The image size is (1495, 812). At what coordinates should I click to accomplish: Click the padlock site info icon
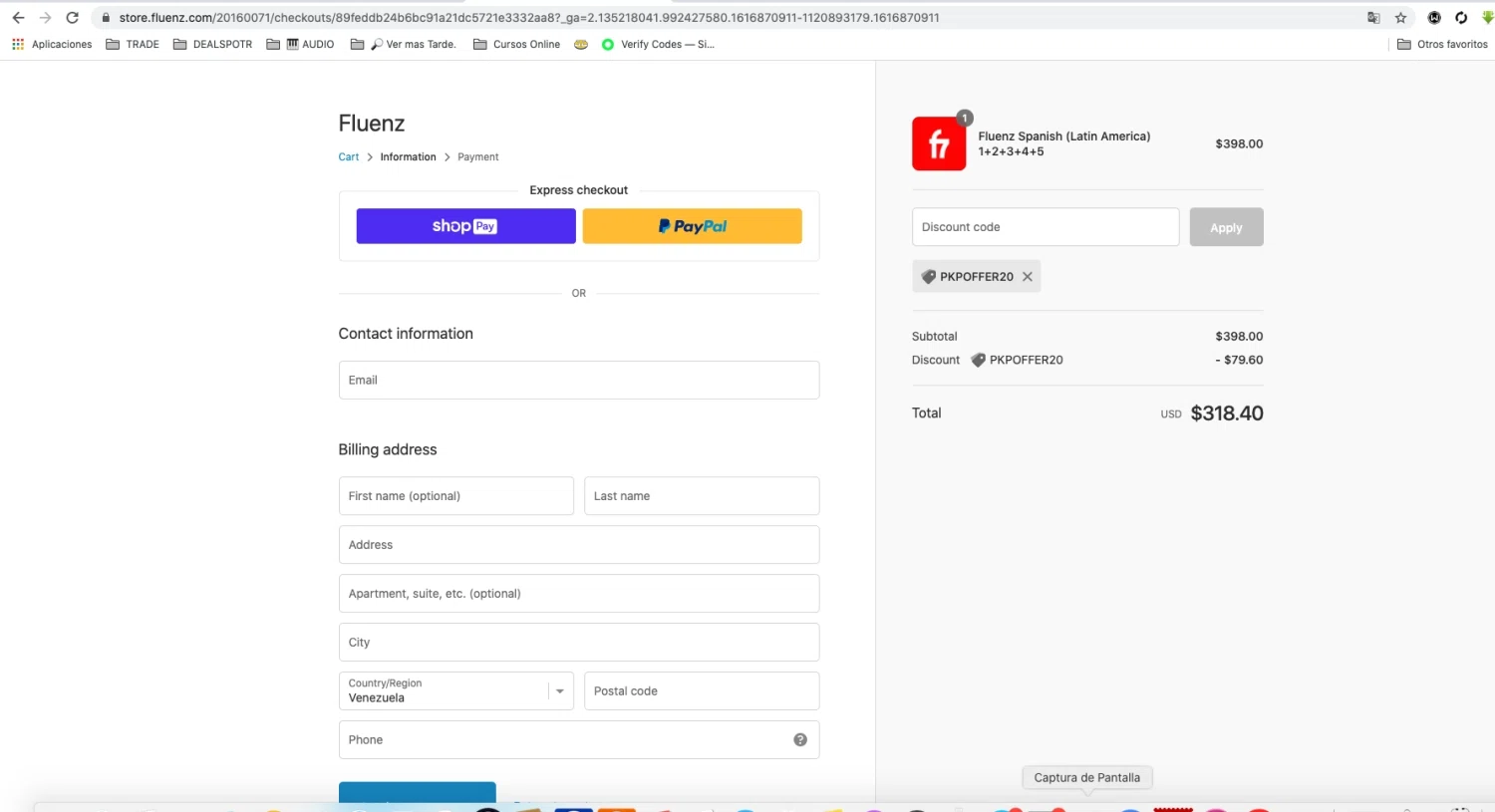coord(106,18)
